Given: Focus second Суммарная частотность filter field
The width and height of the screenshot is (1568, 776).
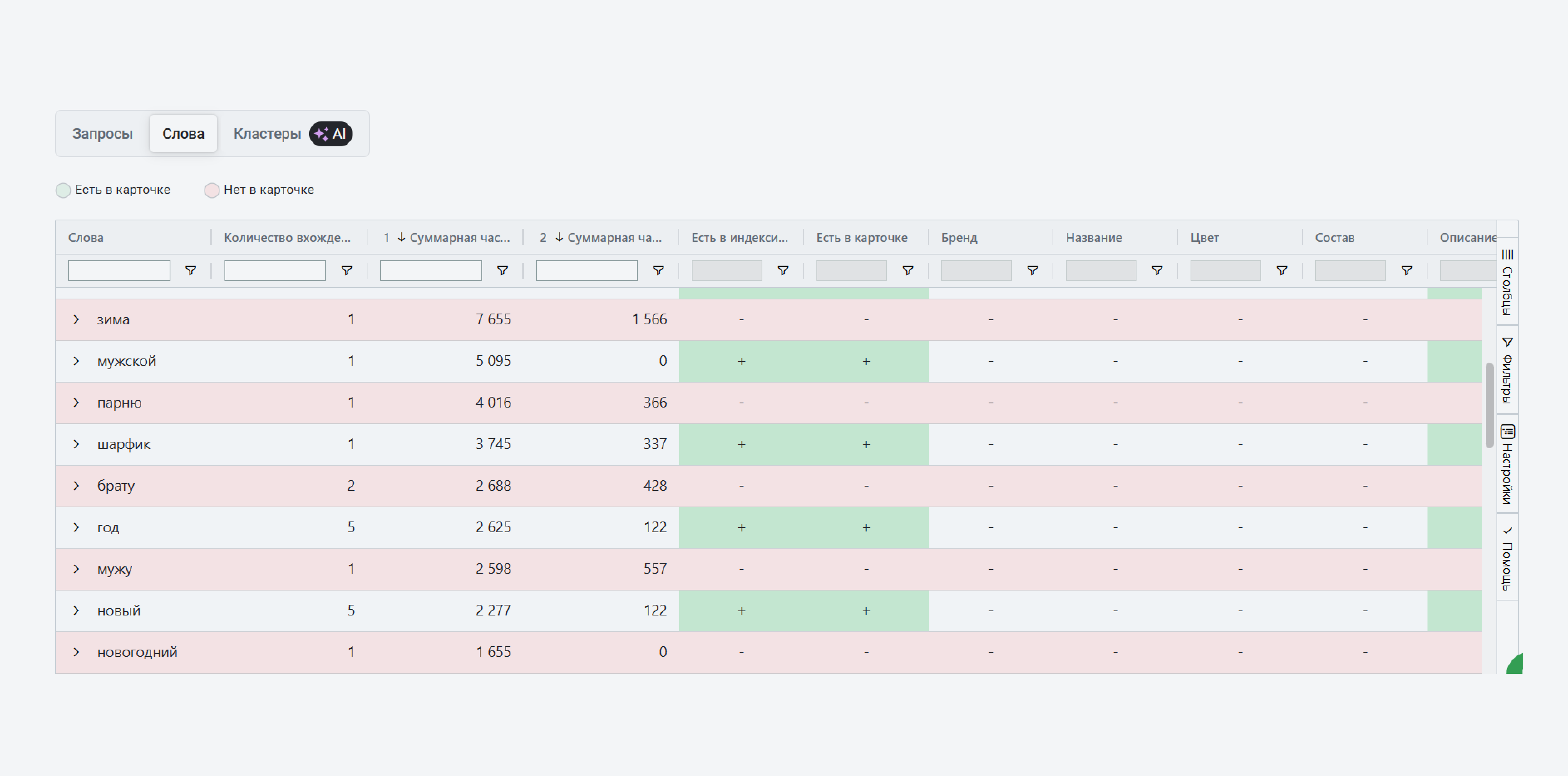Looking at the screenshot, I should 586,270.
